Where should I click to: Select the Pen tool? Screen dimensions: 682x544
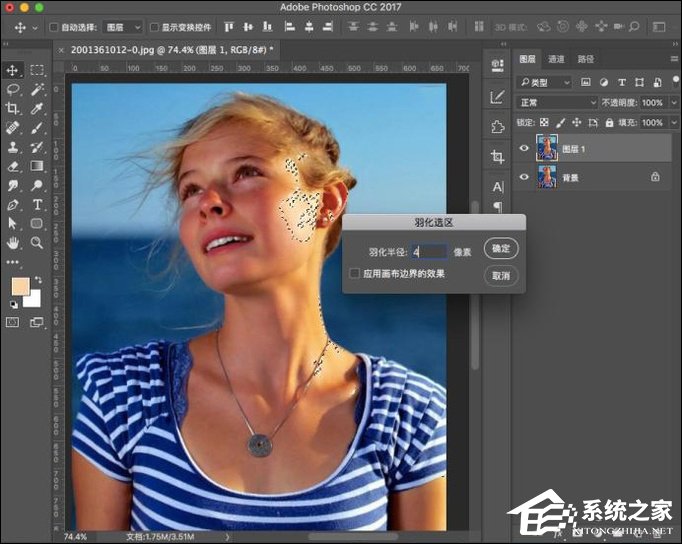click(12, 204)
